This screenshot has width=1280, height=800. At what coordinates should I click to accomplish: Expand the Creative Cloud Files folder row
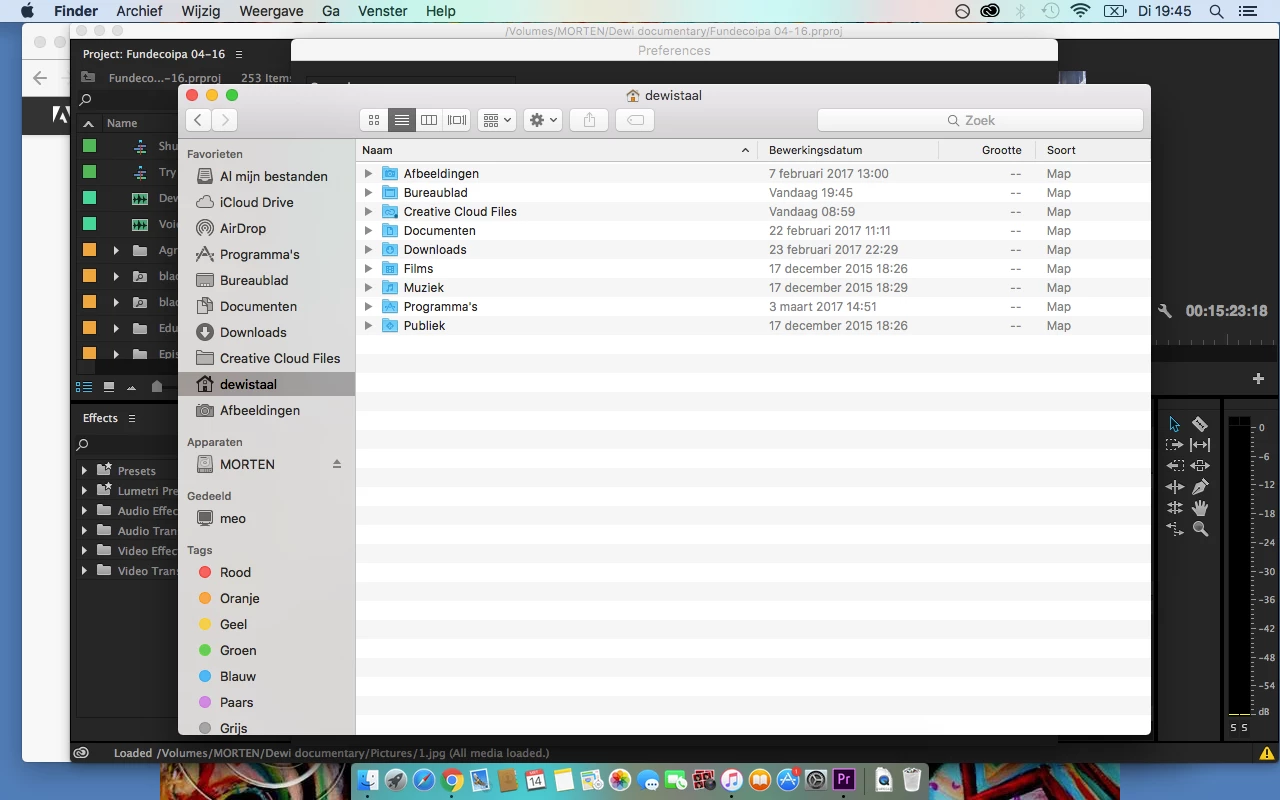pos(368,212)
